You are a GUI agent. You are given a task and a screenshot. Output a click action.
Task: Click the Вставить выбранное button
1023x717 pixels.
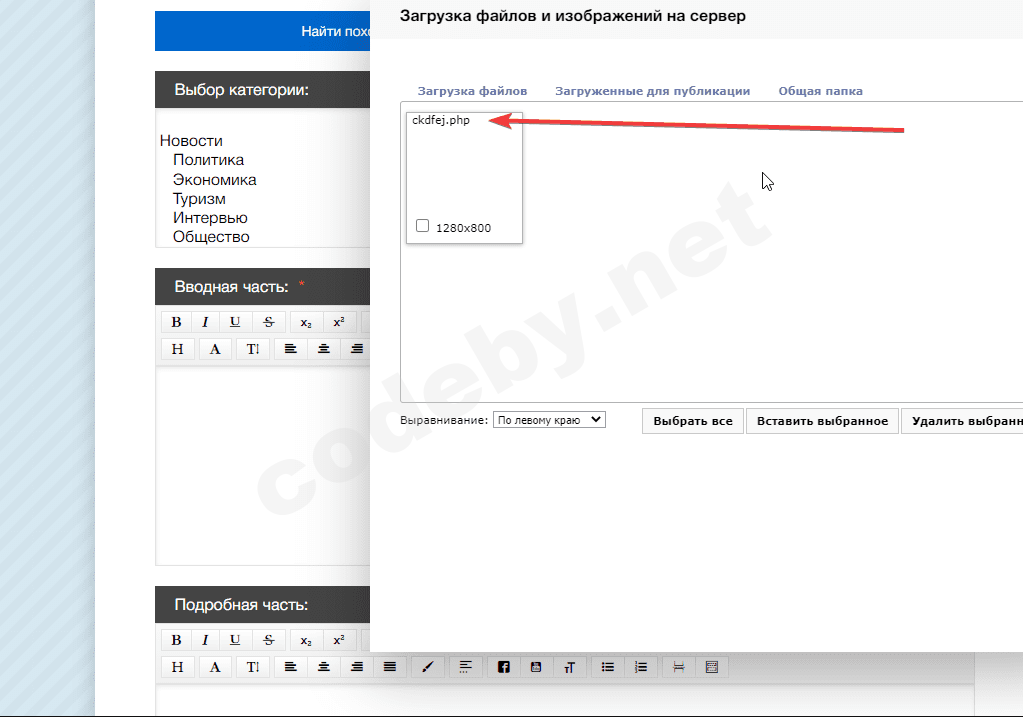[822, 421]
